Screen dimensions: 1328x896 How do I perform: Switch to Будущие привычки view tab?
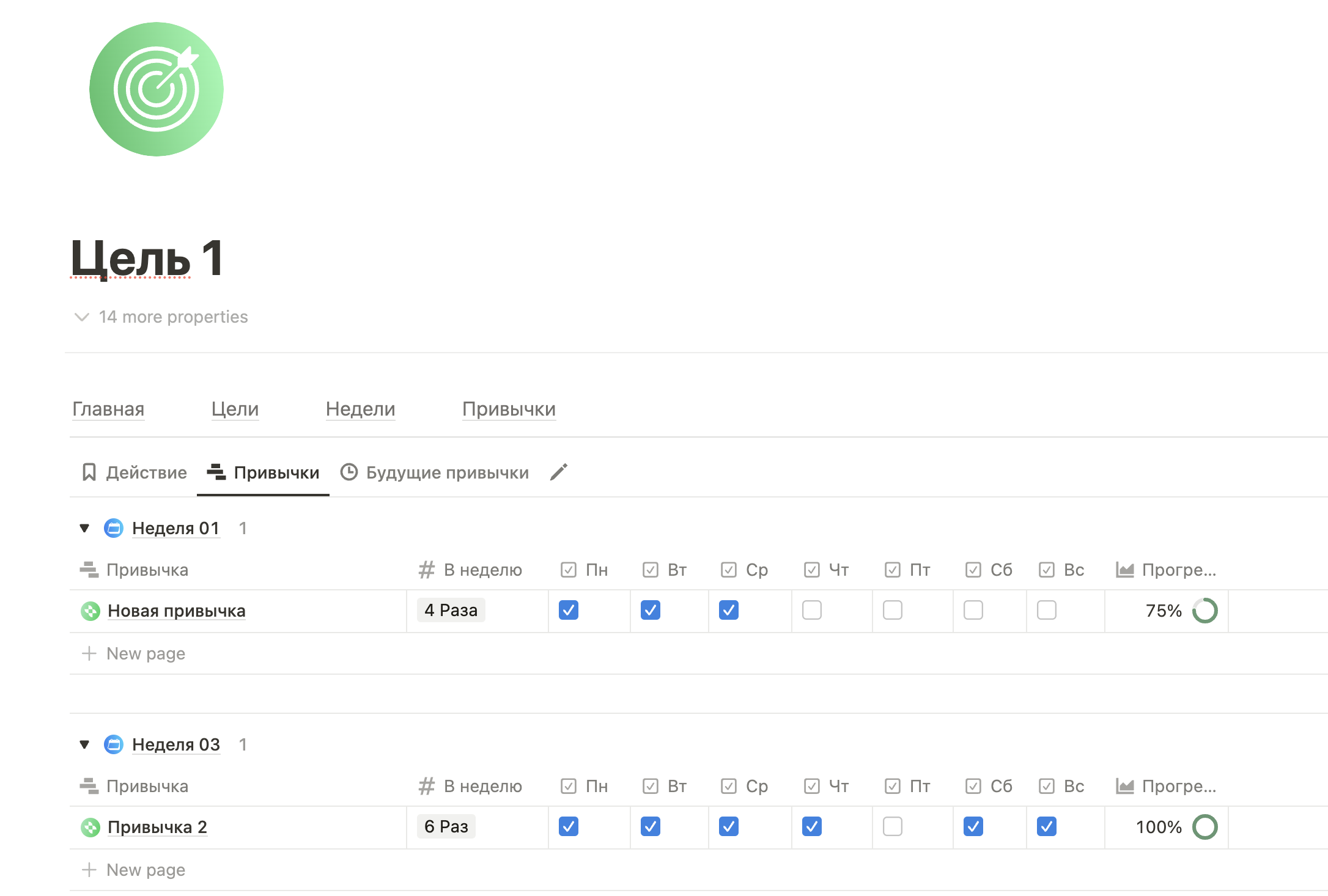pyautogui.click(x=435, y=472)
